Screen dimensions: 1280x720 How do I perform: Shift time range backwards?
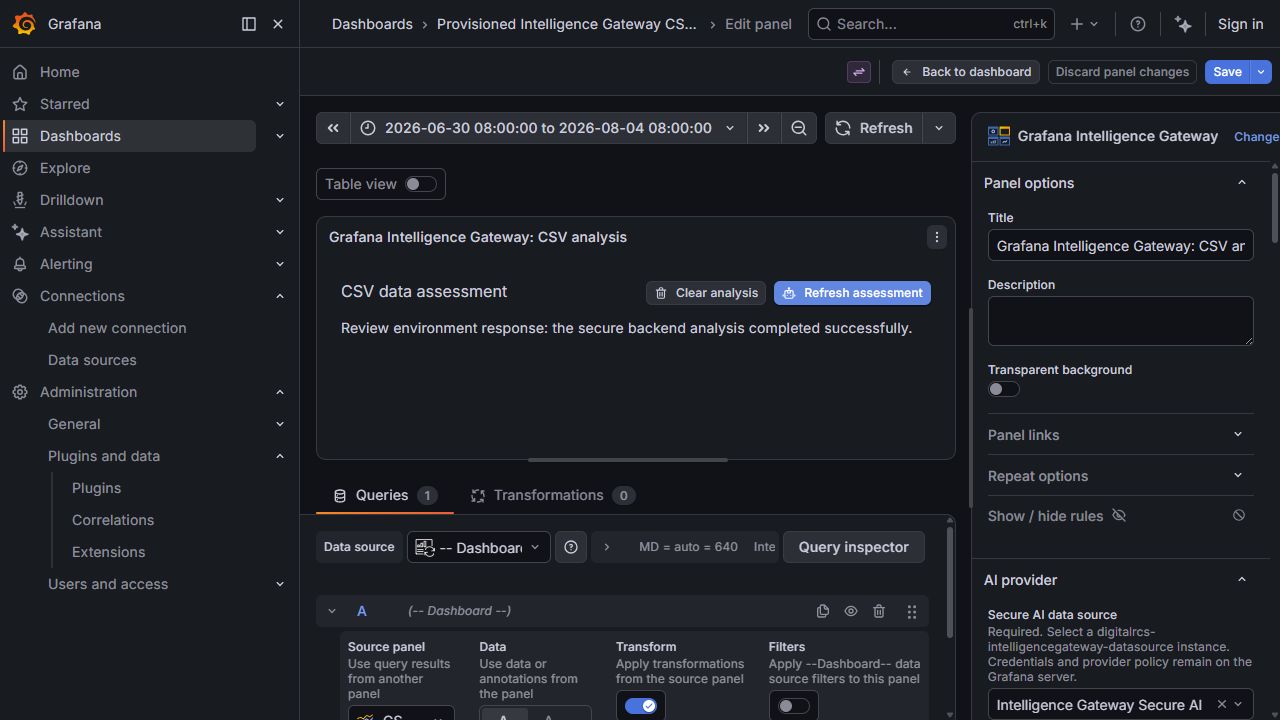(x=333, y=128)
